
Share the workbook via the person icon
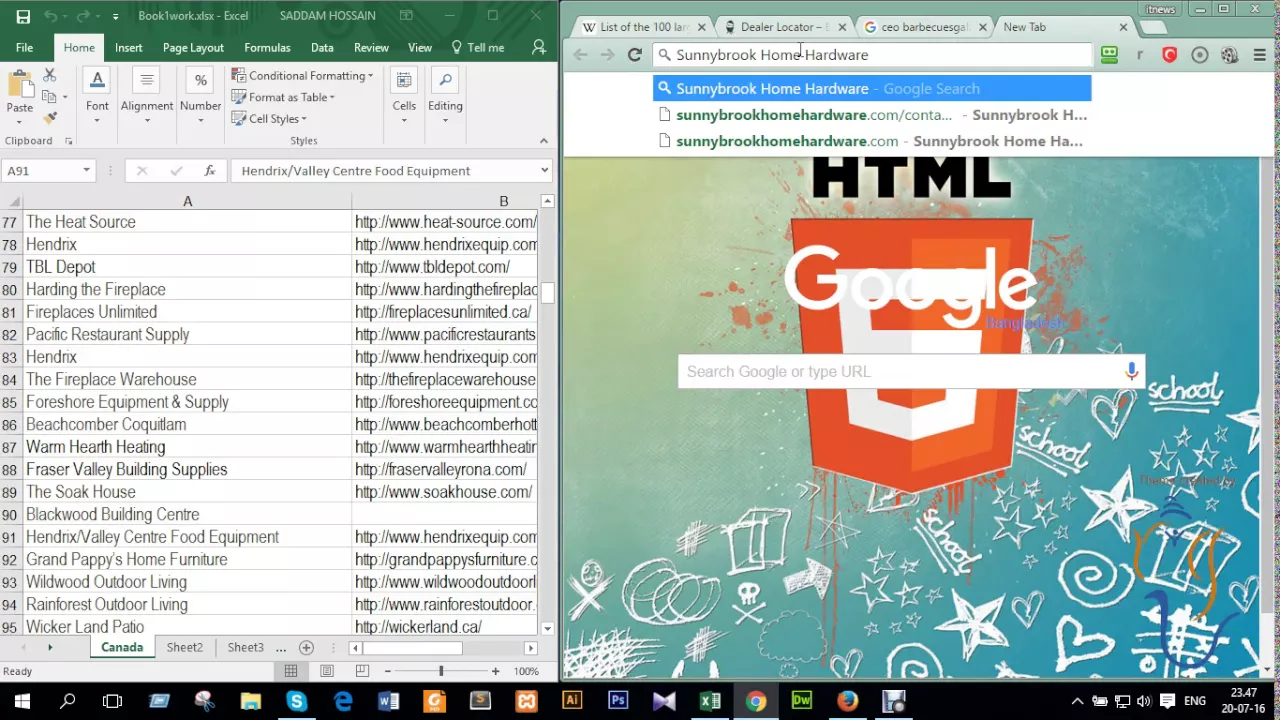[x=539, y=47]
